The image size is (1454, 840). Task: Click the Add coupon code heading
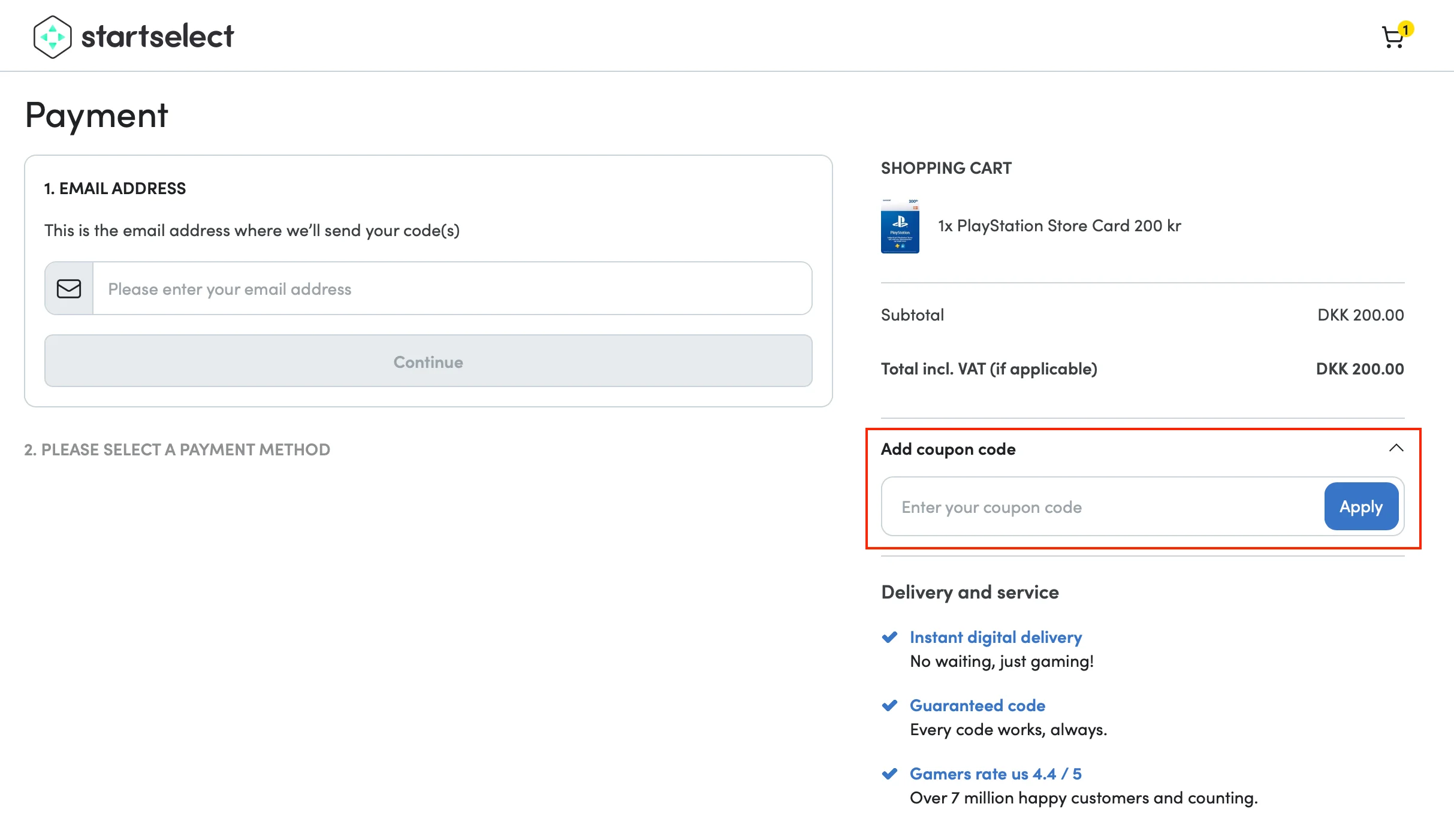click(x=948, y=449)
